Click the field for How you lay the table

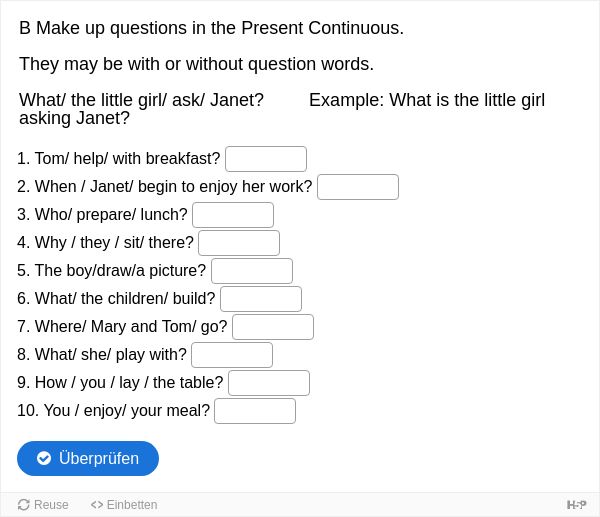click(269, 383)
